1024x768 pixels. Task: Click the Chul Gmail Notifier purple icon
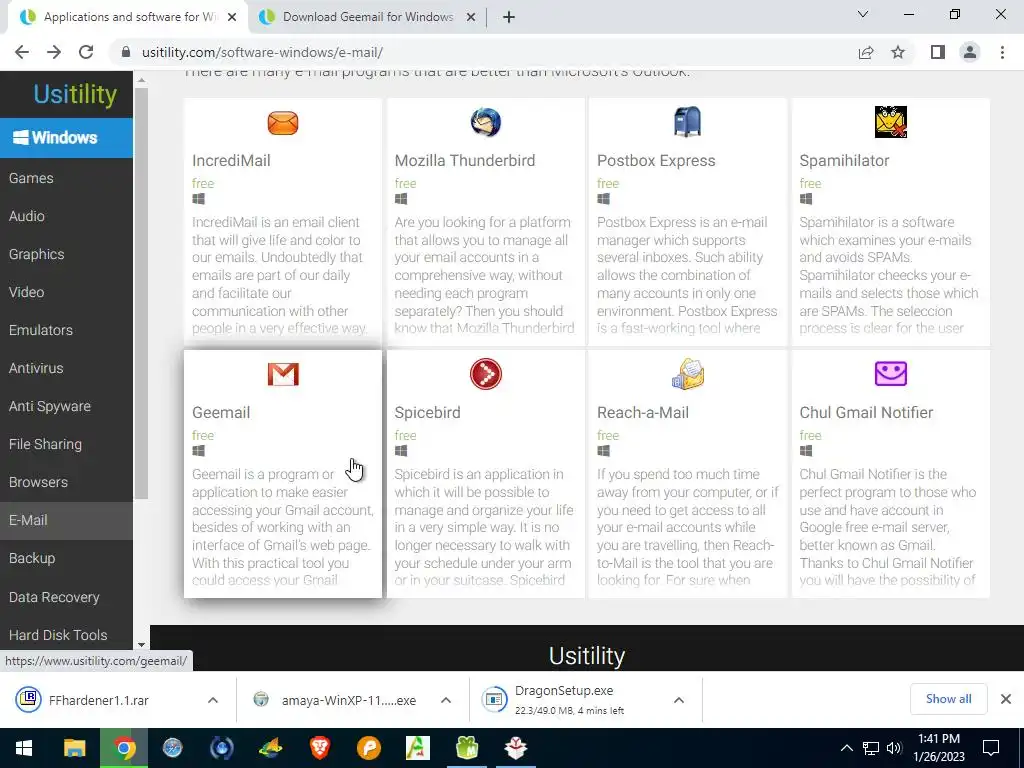(x=890, y=374)
